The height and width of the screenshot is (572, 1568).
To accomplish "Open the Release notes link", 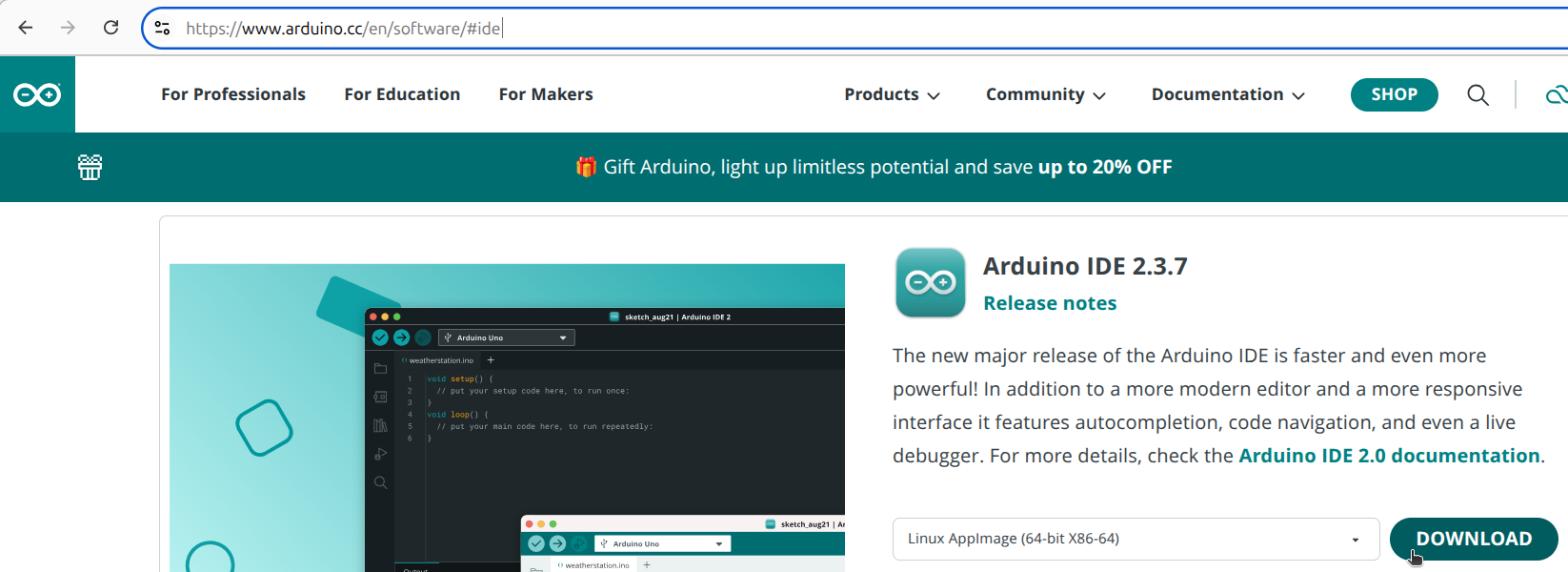I will coord(1050,303).
